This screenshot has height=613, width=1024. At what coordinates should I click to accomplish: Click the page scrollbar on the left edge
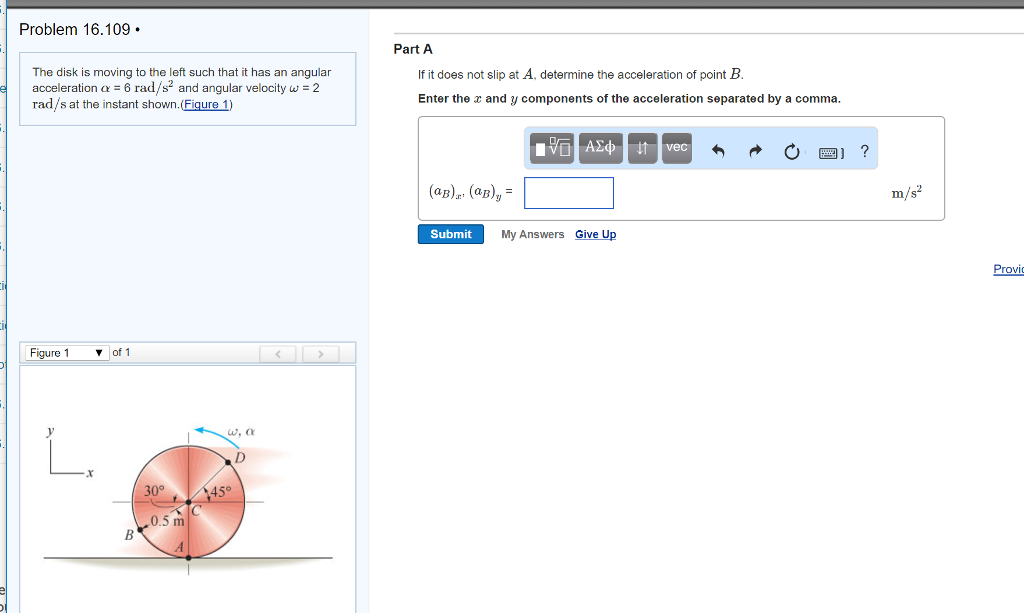(4, 300)
